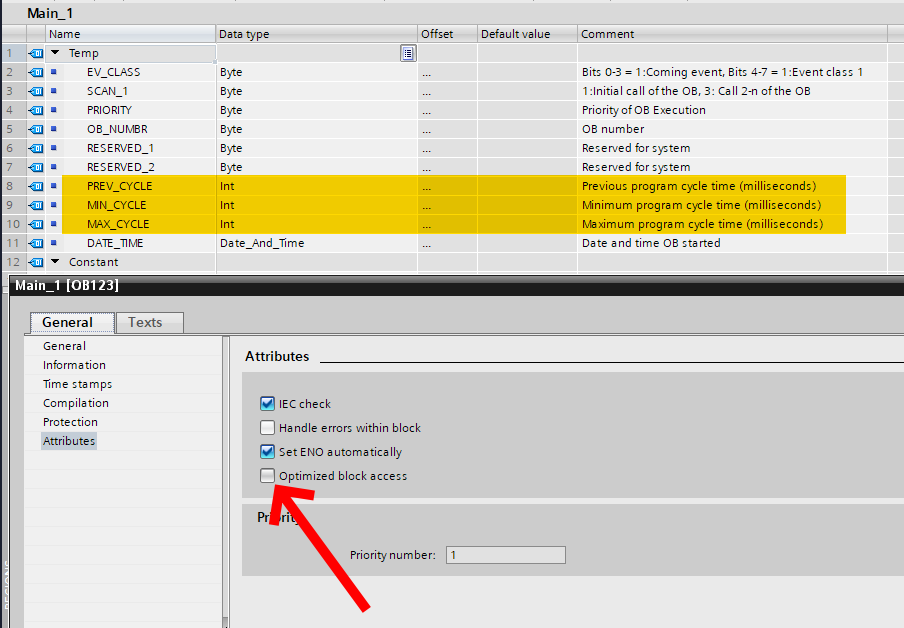Viewport: 904px width, 628px height.
Task: Collapse the Constant section
Action: (x=55, y=262)
